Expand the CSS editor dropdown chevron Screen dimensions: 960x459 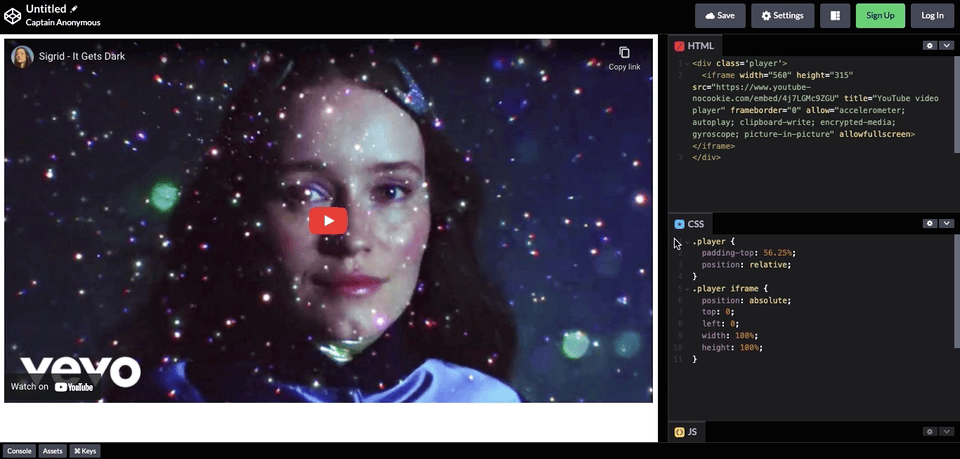(947, 223)
